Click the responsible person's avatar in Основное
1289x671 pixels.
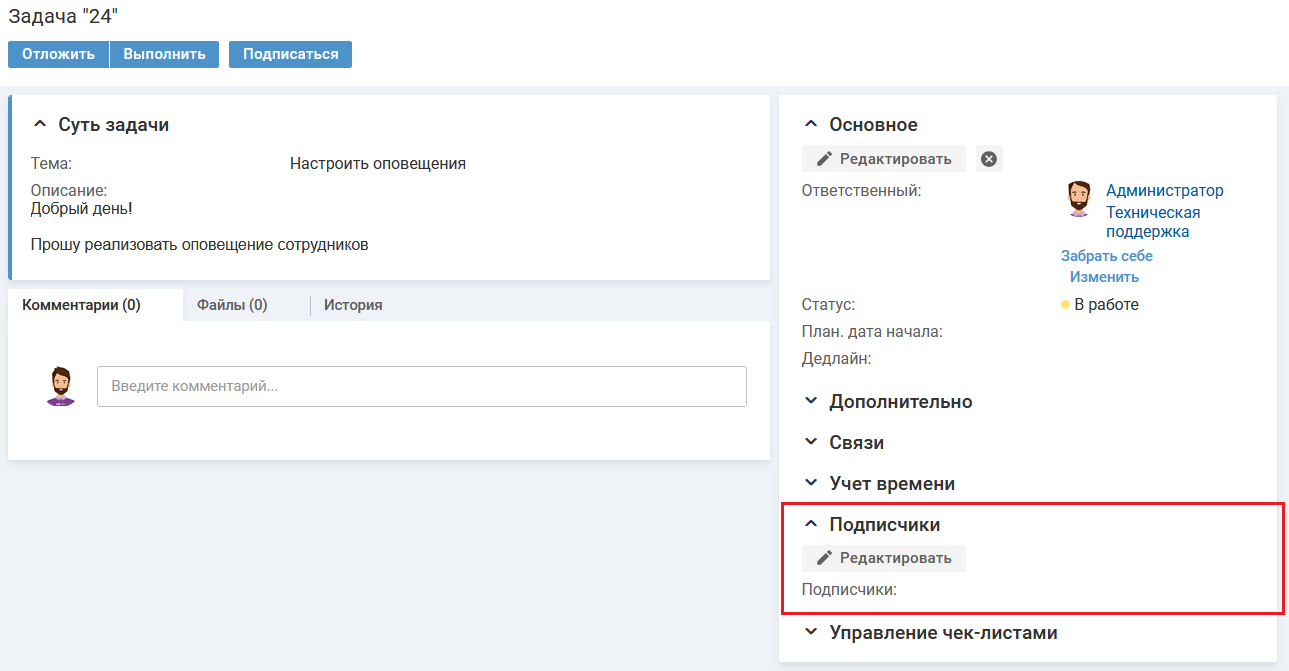[x=1078, y=200]
